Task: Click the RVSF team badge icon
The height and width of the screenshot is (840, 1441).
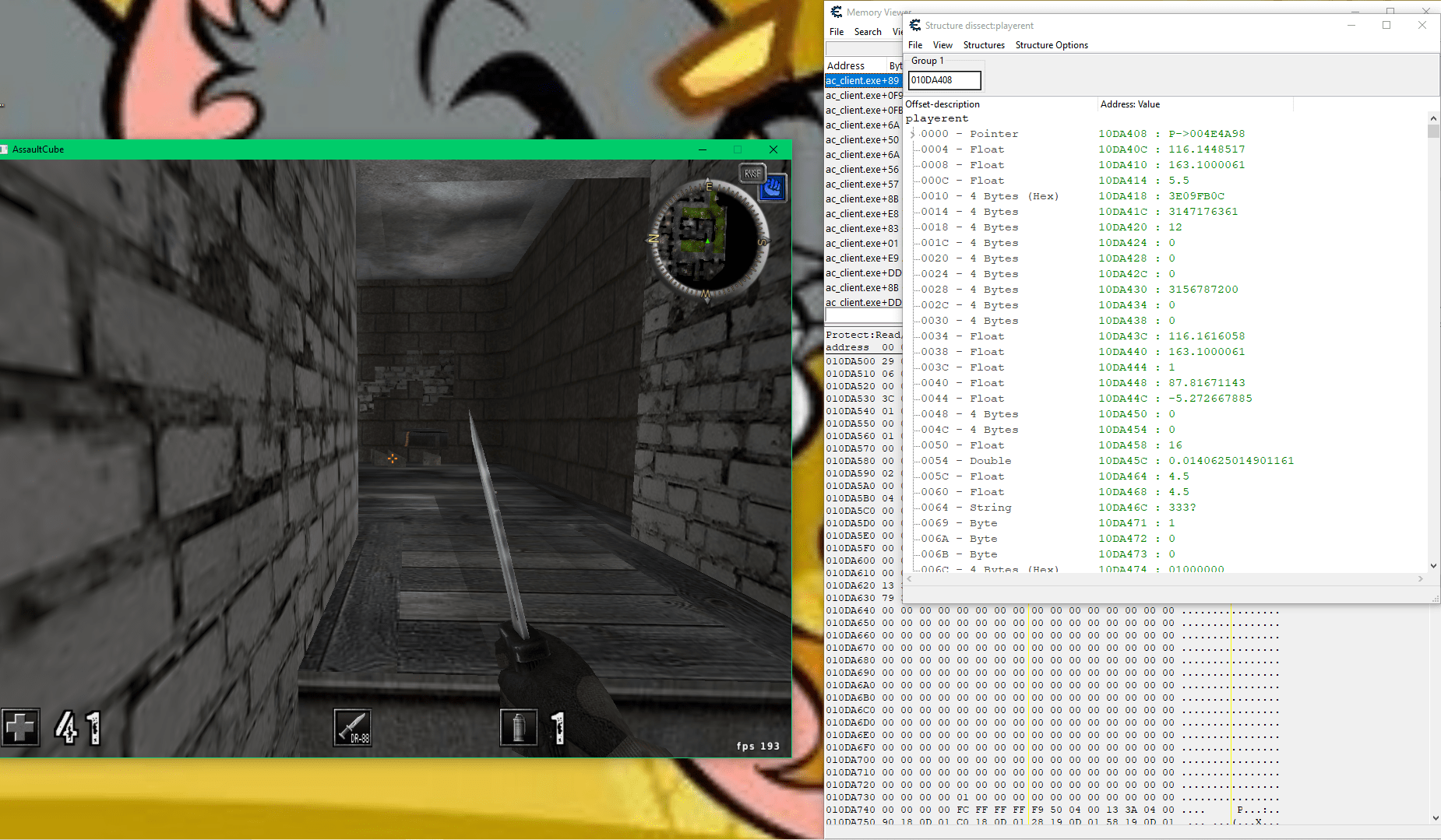Action: coord(752,174)
